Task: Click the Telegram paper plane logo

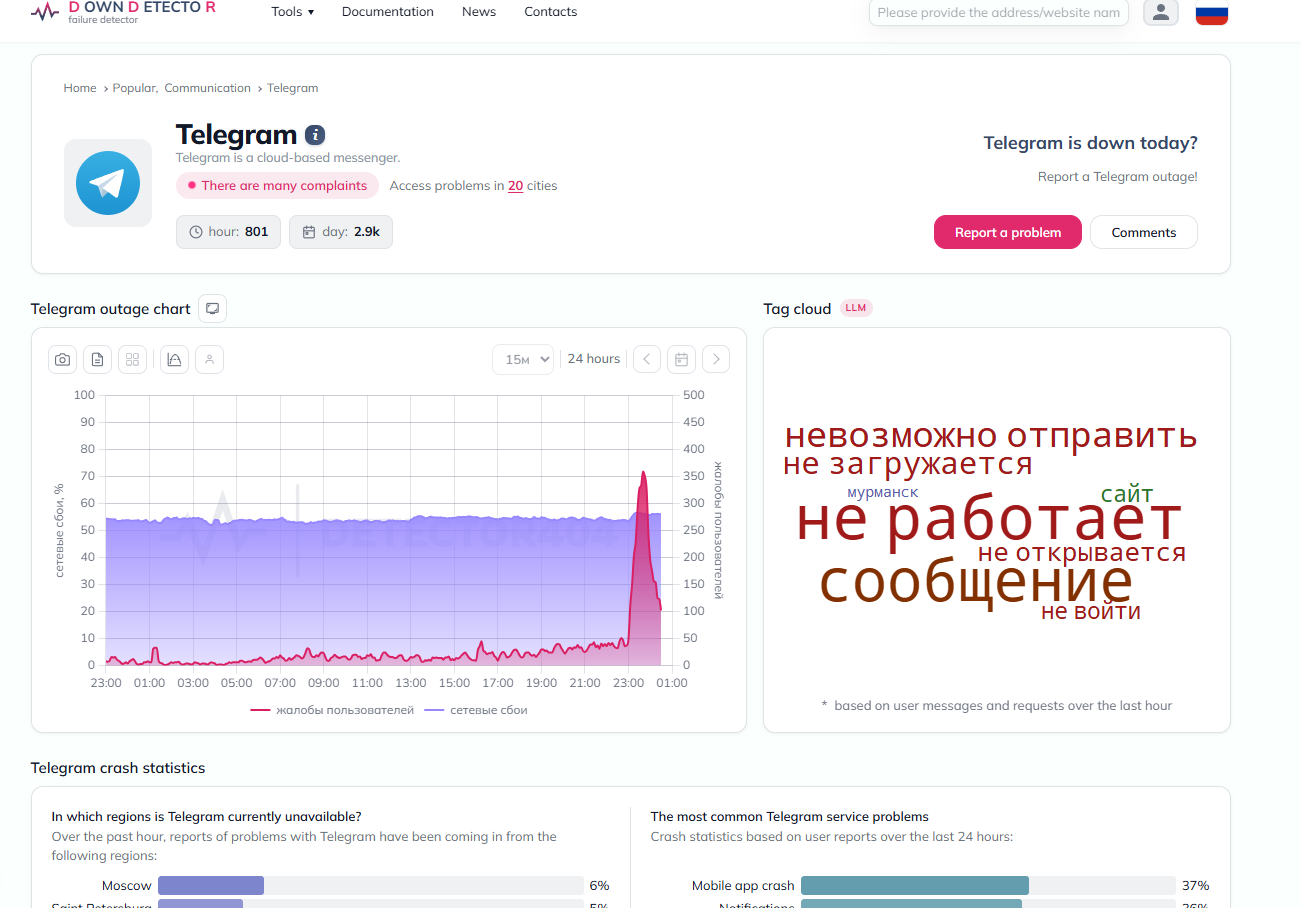Action: pos(108,183)
